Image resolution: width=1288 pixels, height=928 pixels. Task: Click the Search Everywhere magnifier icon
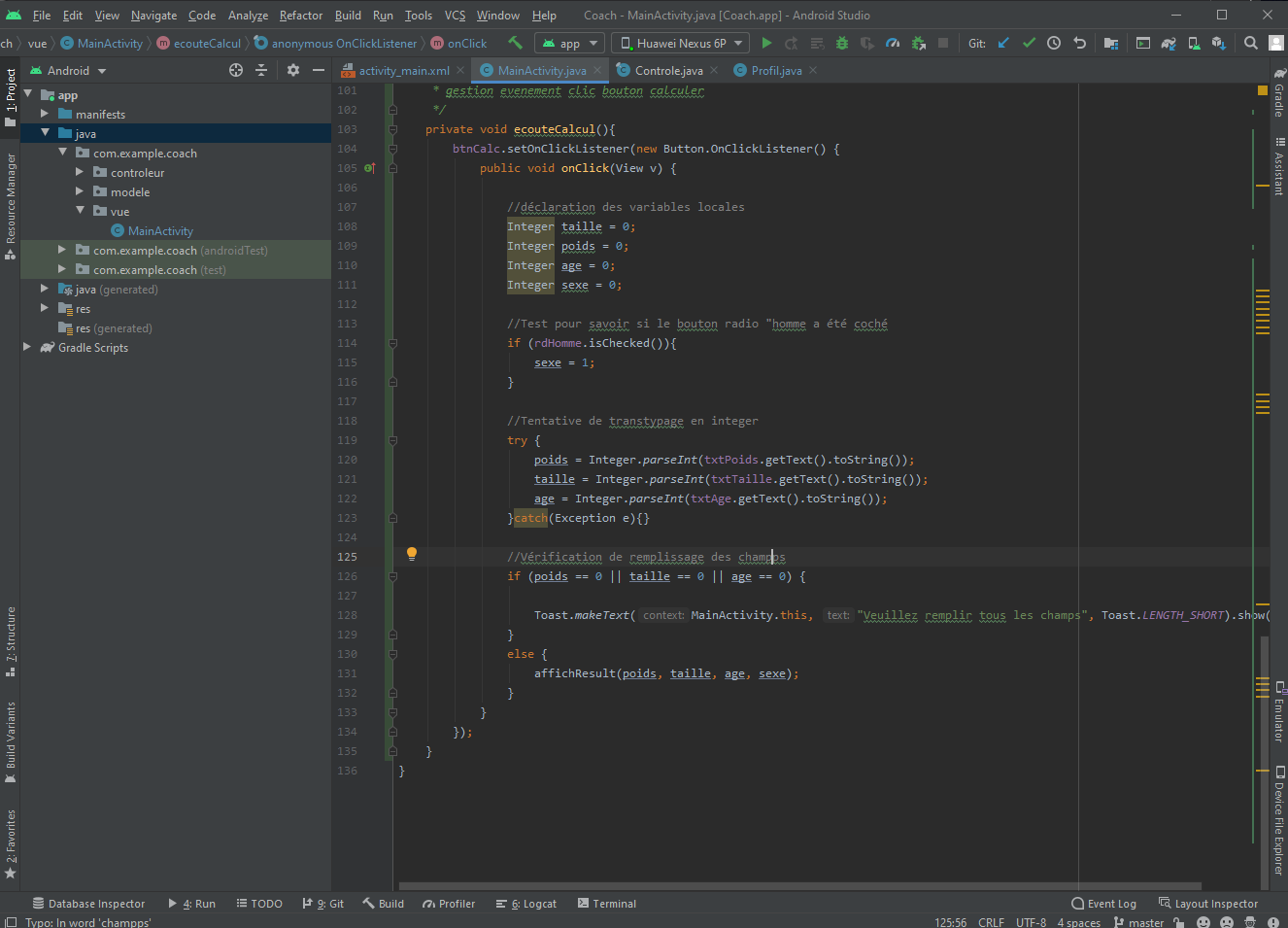[1251, 43]
